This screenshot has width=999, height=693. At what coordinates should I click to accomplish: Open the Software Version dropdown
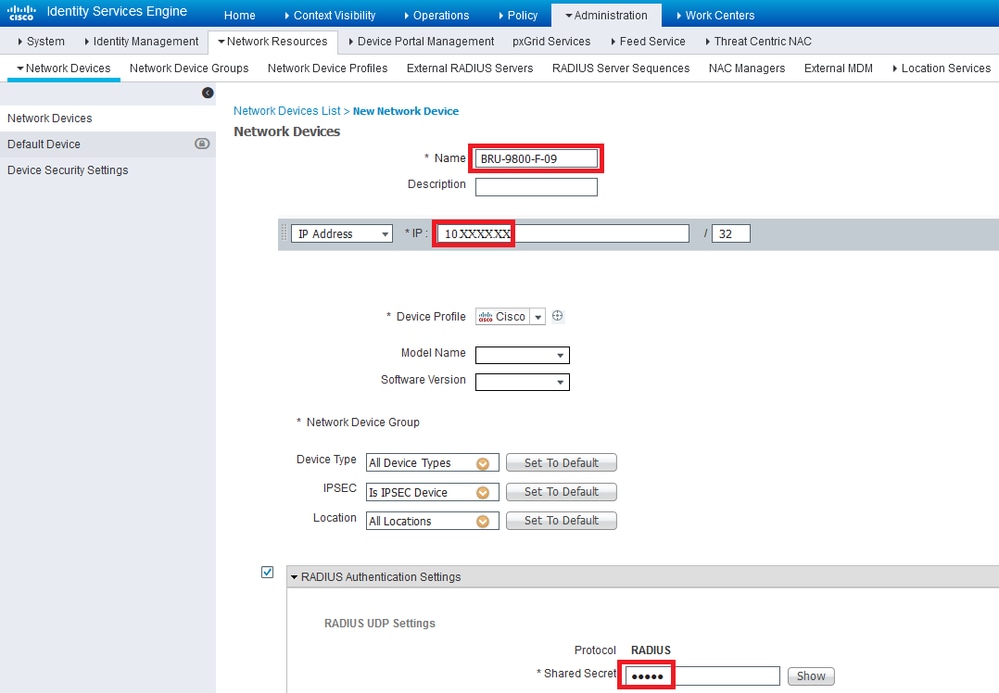(x=561, y=381)
